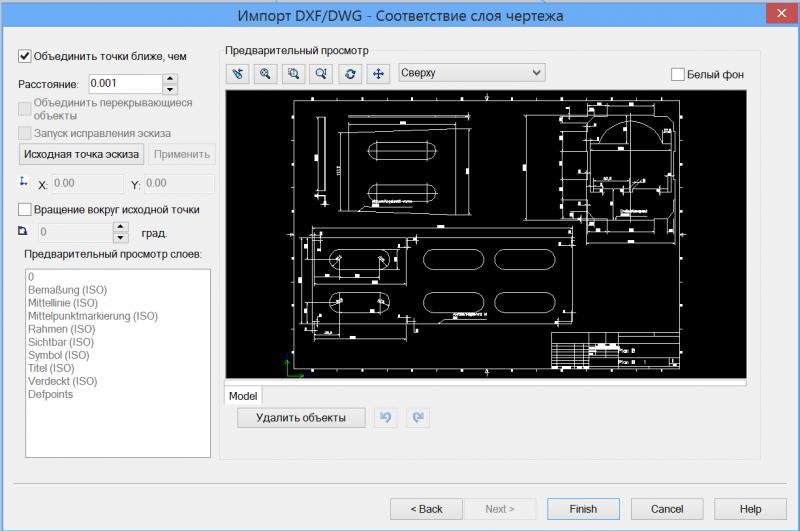Click the zoom to fit icon
Viewport: 800px width, 531px height.
click(321, 73)
